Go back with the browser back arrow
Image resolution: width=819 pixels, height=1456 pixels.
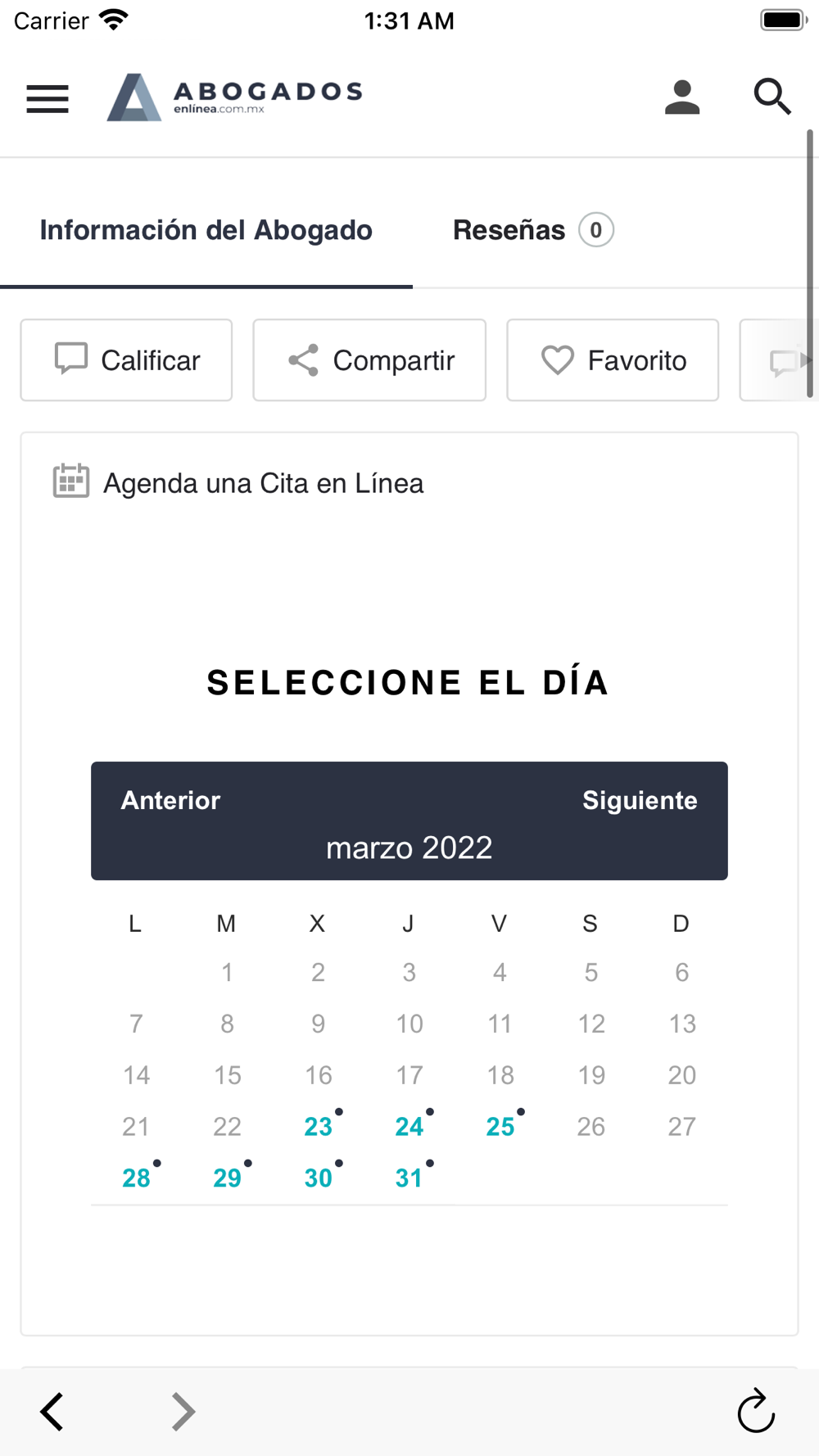52,1411
